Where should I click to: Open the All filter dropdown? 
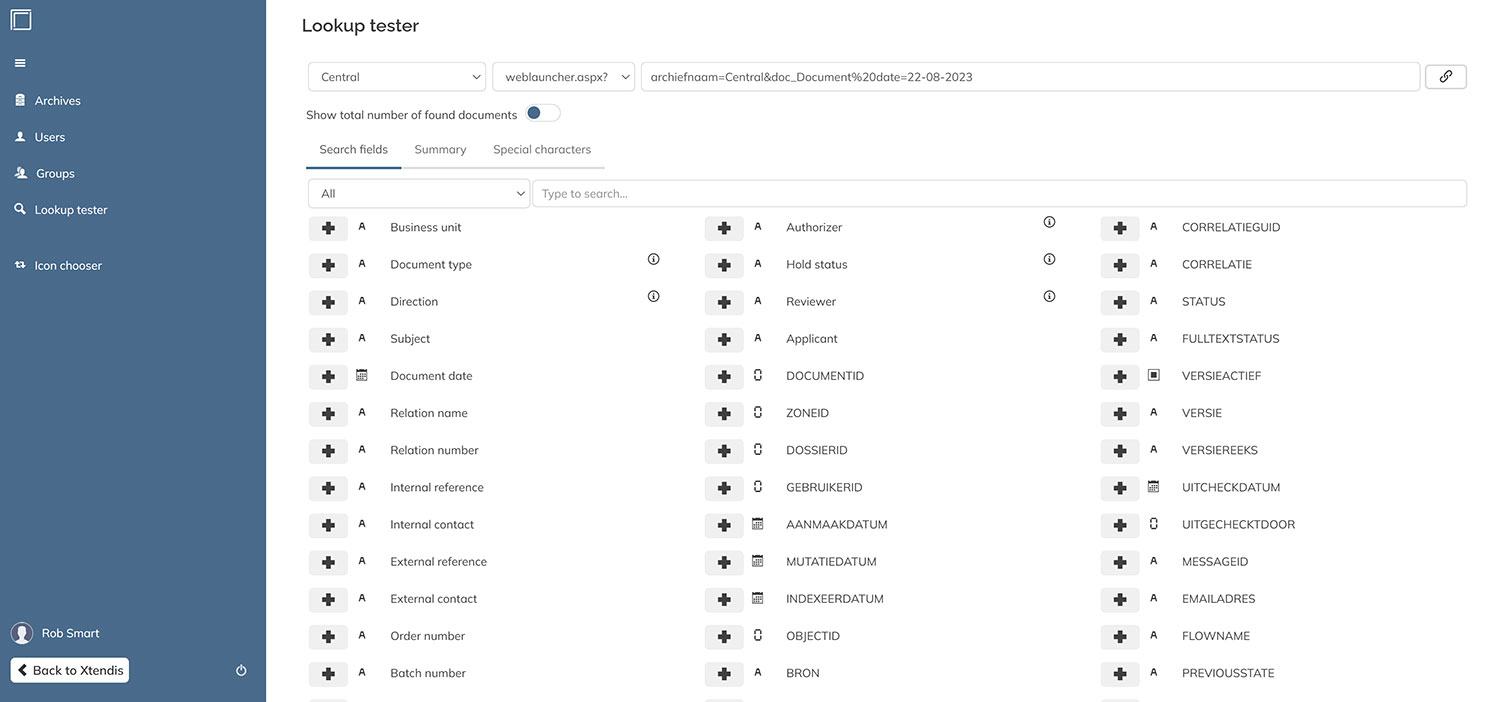tap(419, 194)
